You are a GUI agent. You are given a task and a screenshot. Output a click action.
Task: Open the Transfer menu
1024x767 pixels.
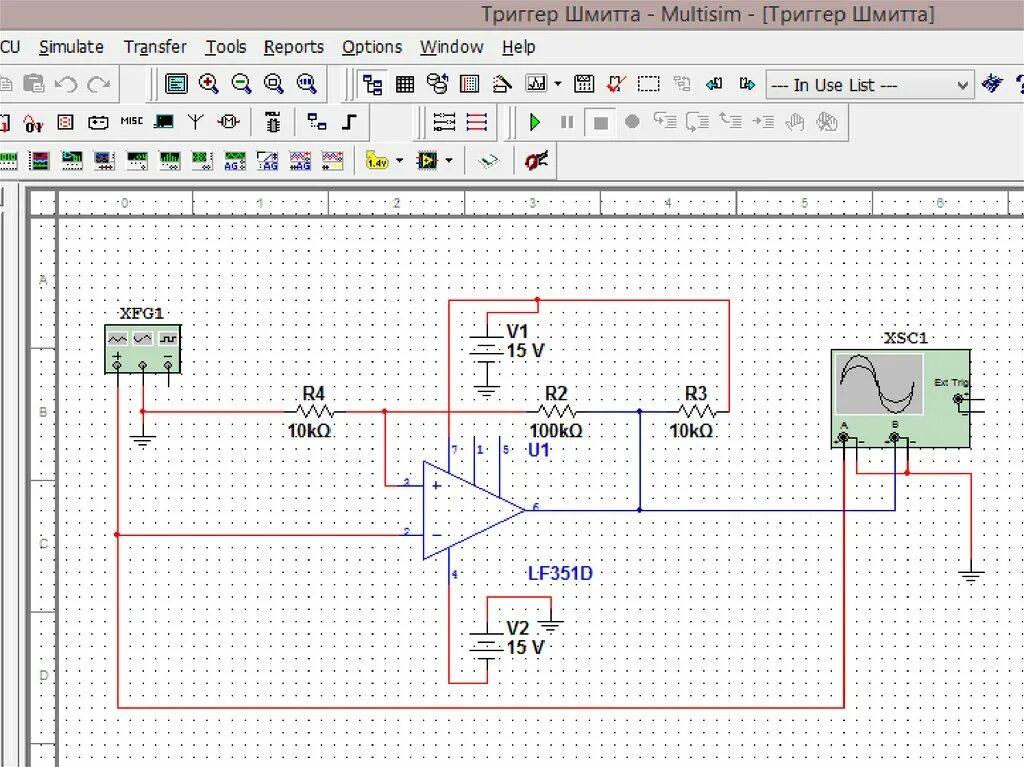click(x=155, y=47)
